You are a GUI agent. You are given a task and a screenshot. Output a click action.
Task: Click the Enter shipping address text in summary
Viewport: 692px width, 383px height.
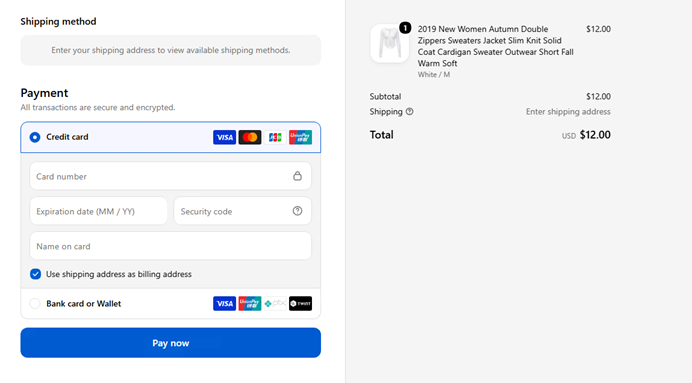[x=568, y=112]
